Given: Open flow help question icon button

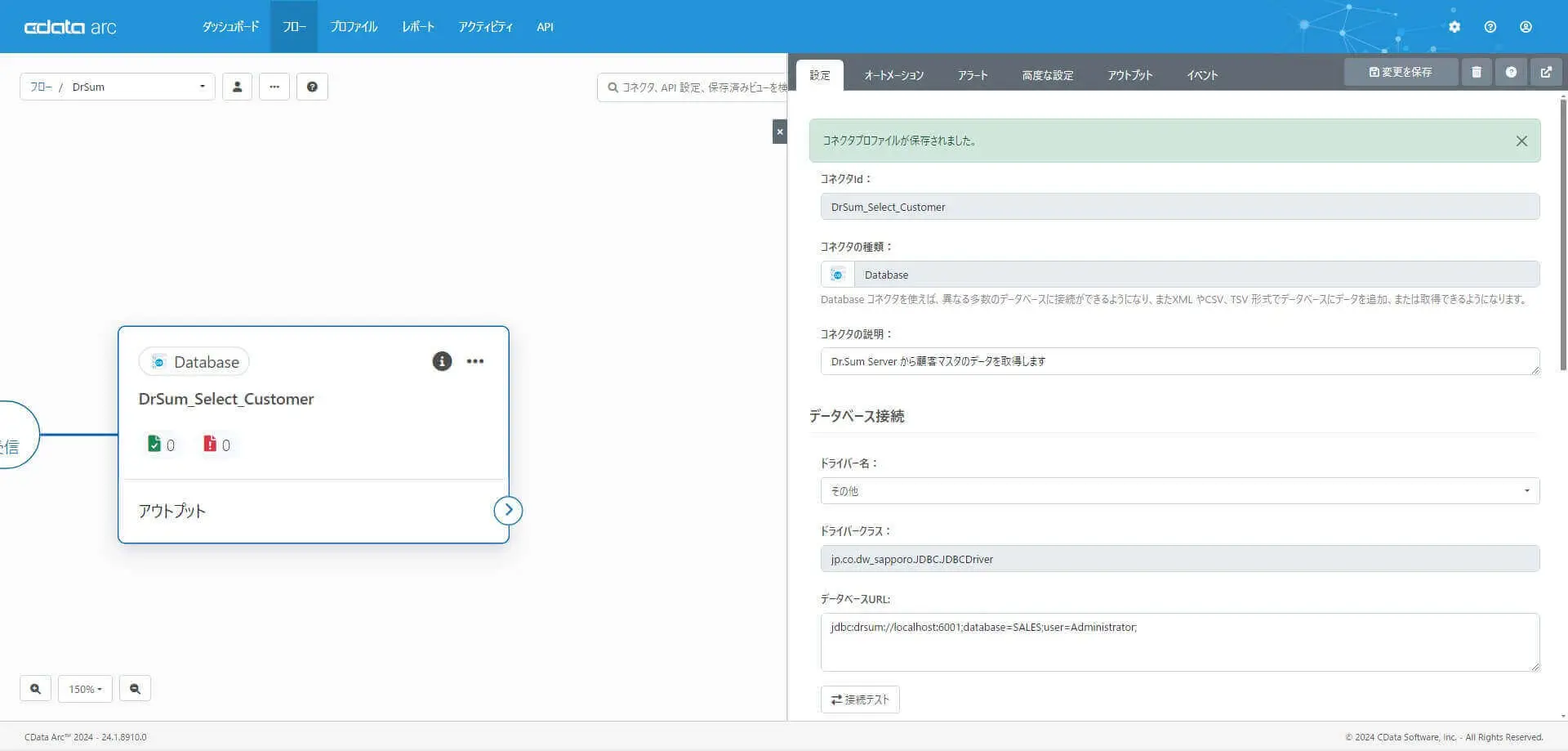Looking at the screenshot, I should click(x=312, y=87).
